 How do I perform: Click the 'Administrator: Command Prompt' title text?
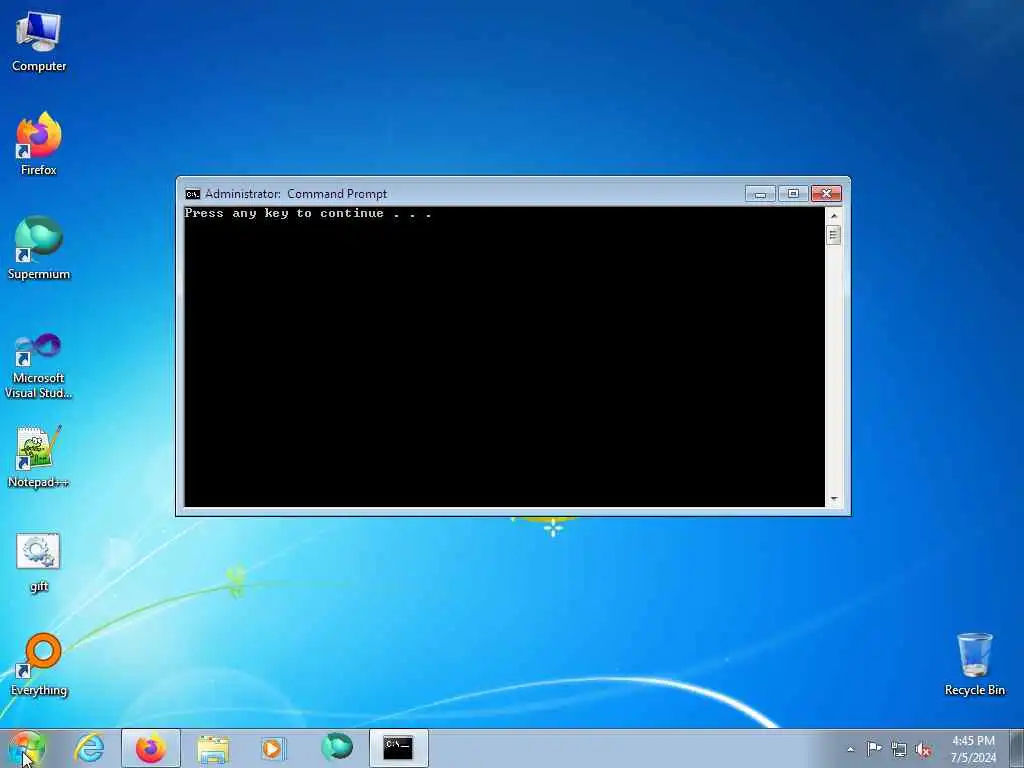(x=296, y=194)
